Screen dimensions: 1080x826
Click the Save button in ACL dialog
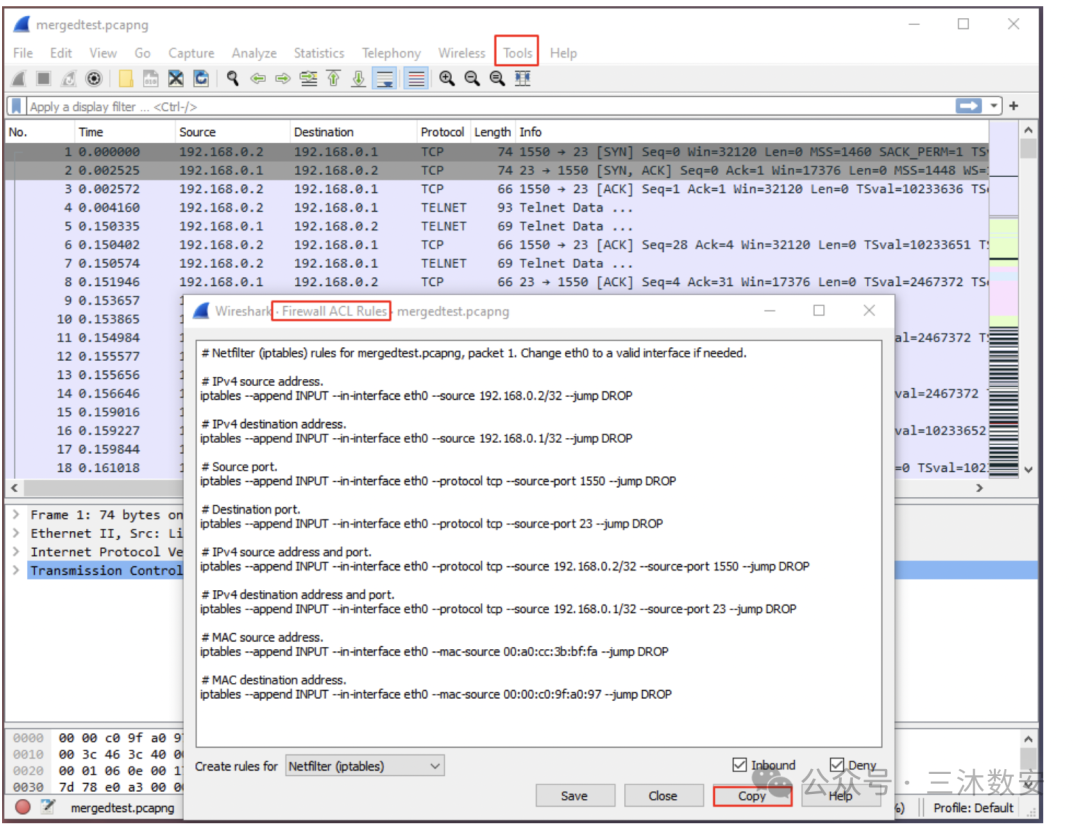pyautogui.click(x=574, y=796)
